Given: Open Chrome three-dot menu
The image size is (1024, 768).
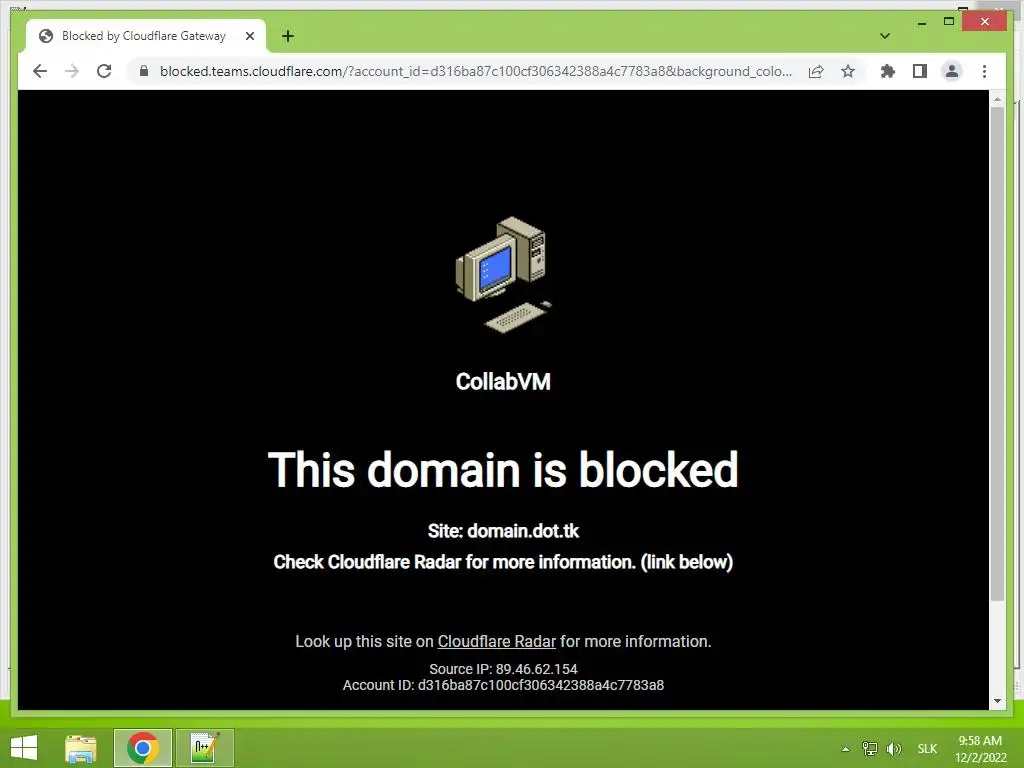Looking at the screenshot, I should coord(984,71).
